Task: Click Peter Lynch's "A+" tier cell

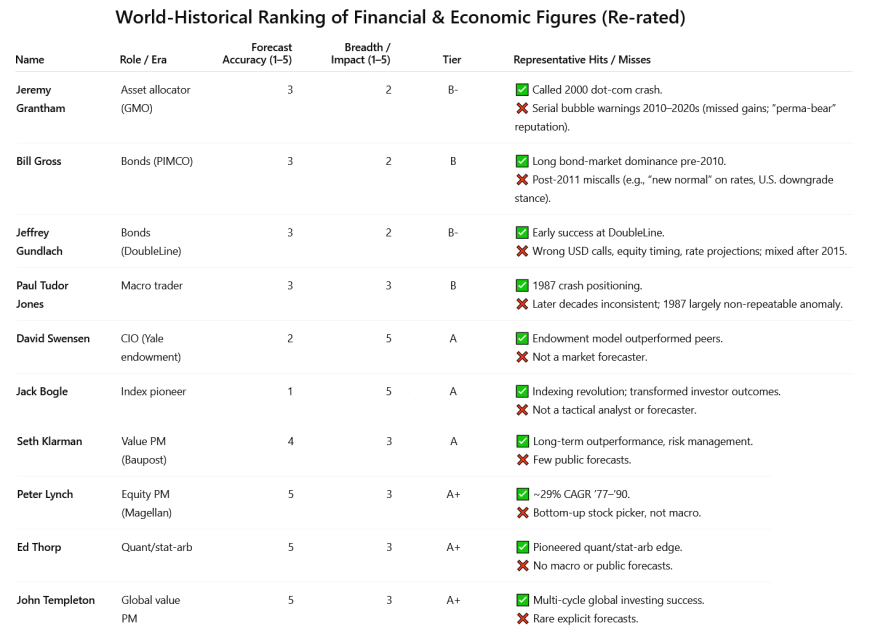Action: click(x=453, y=495)
